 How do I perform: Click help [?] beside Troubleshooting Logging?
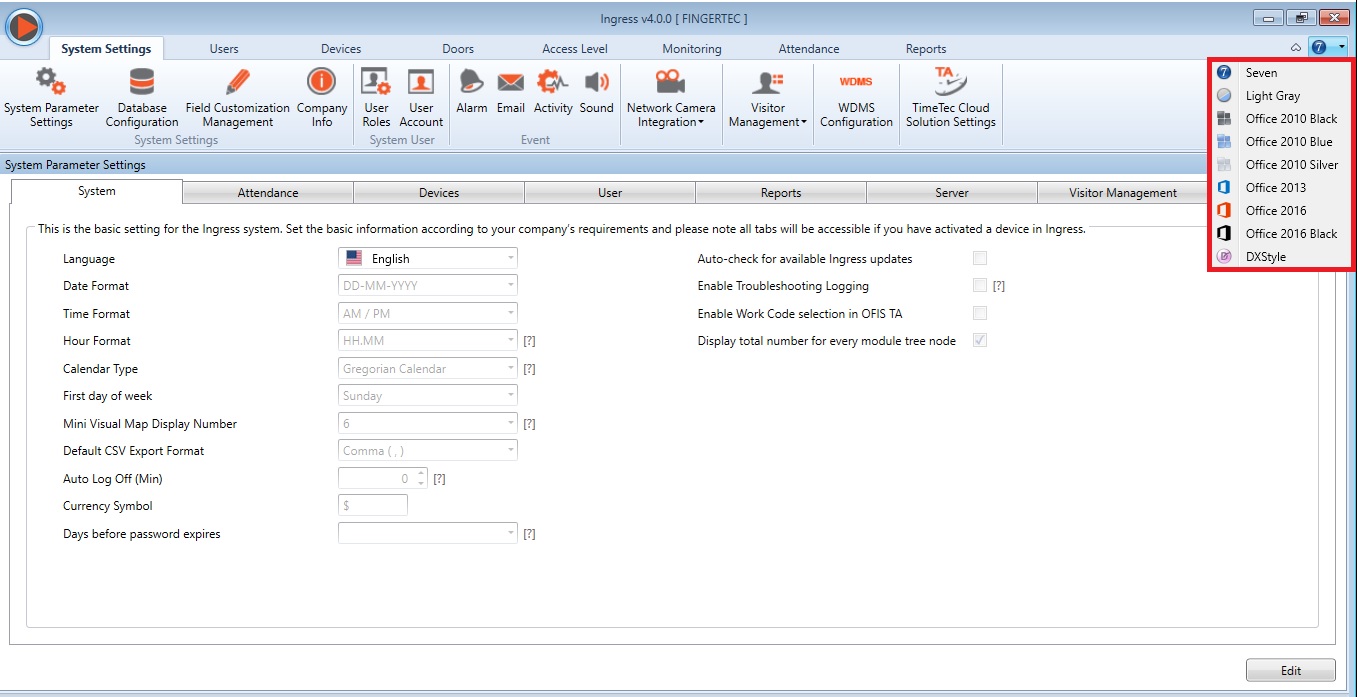(x=998, y=286)
